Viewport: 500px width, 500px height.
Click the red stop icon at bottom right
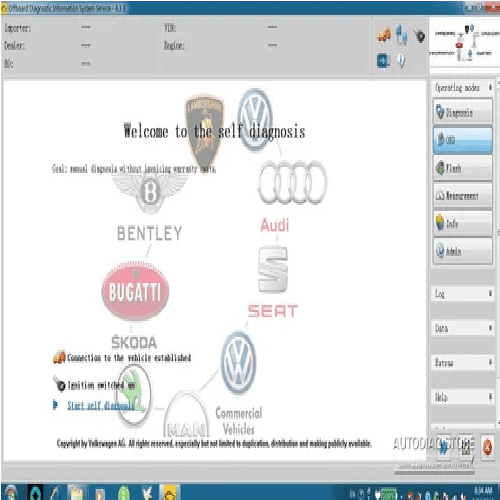[x=487, y=447]
